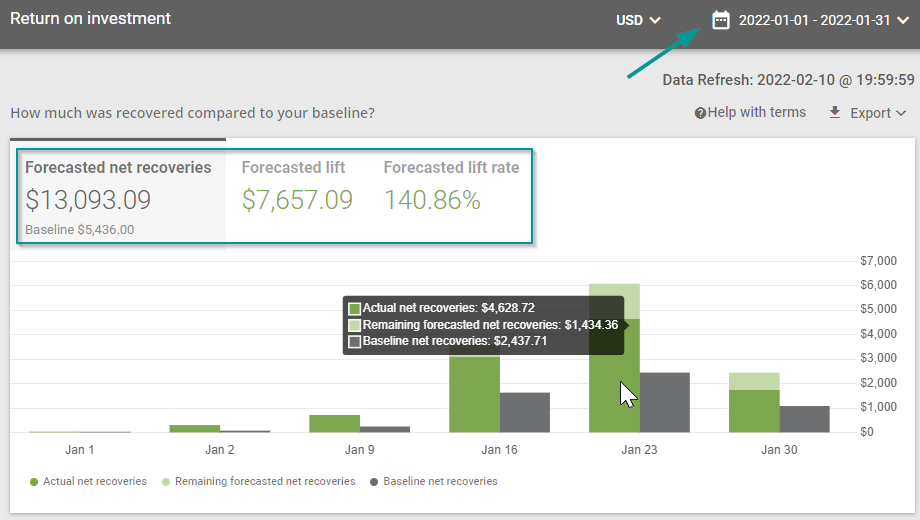This screenshot has height=520, width=920.
Task: Toggle Remaining forecasted net recoveries legend label
Action: click(265, 482)
